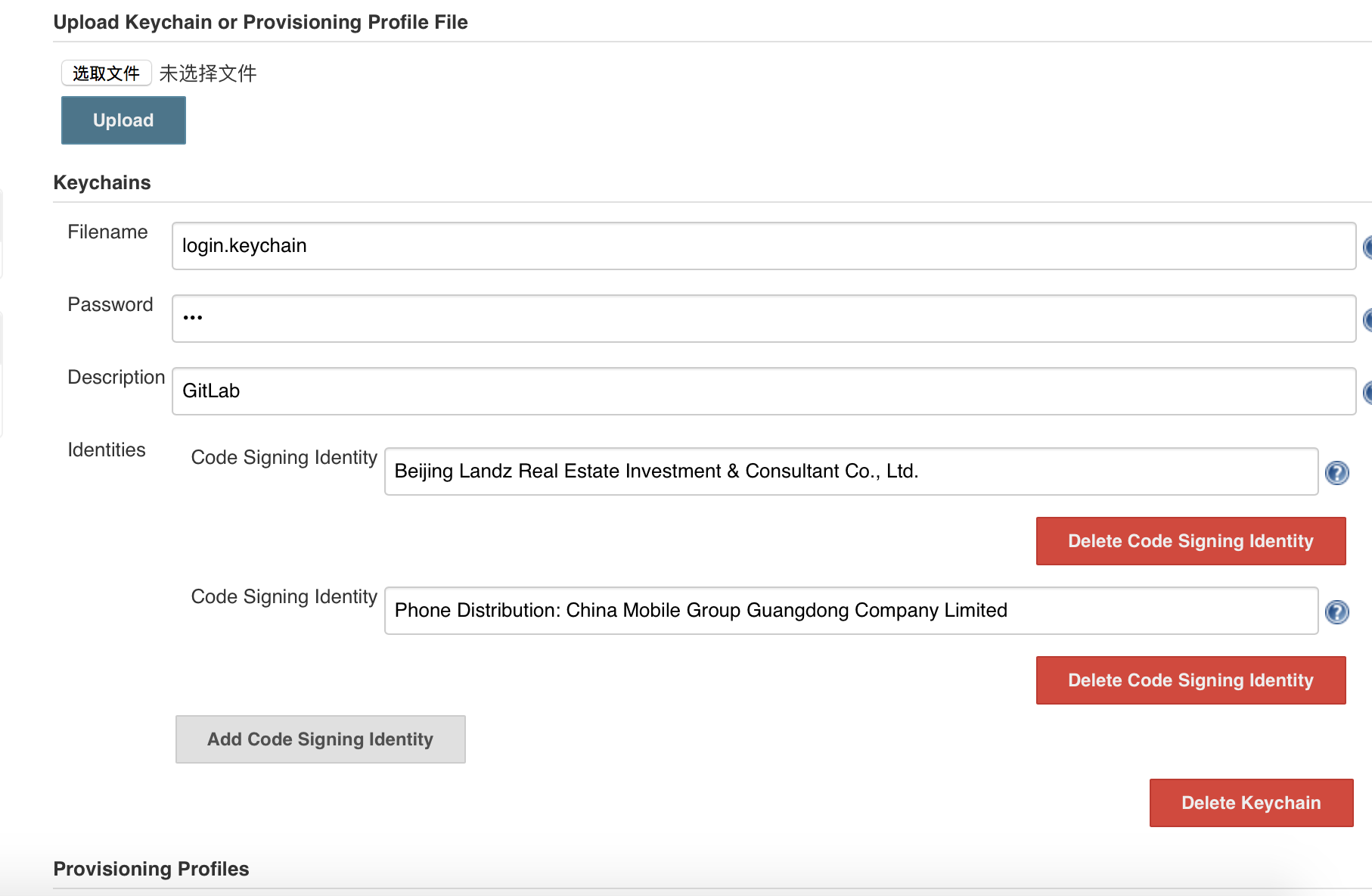The height and width of the screenshot is (896, 1372).
Task: Click the Keychains section heading
Action: (102, 182)
